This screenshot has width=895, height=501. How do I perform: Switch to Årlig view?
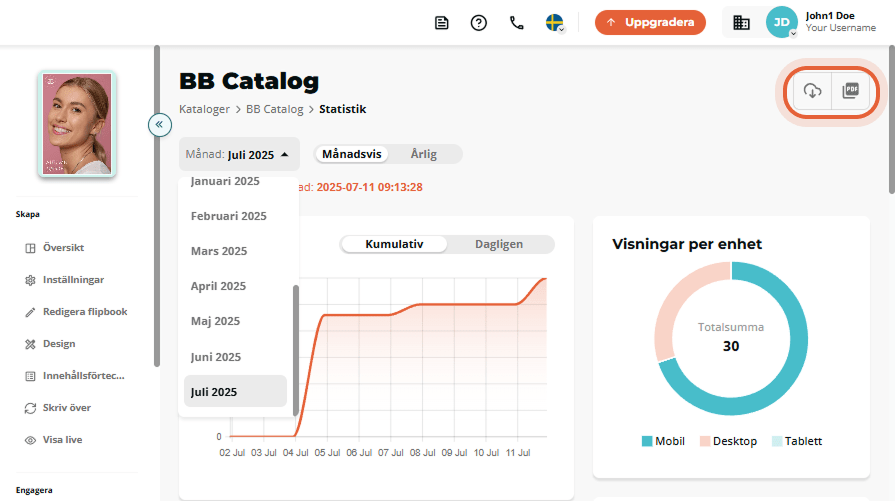[424, 154]
